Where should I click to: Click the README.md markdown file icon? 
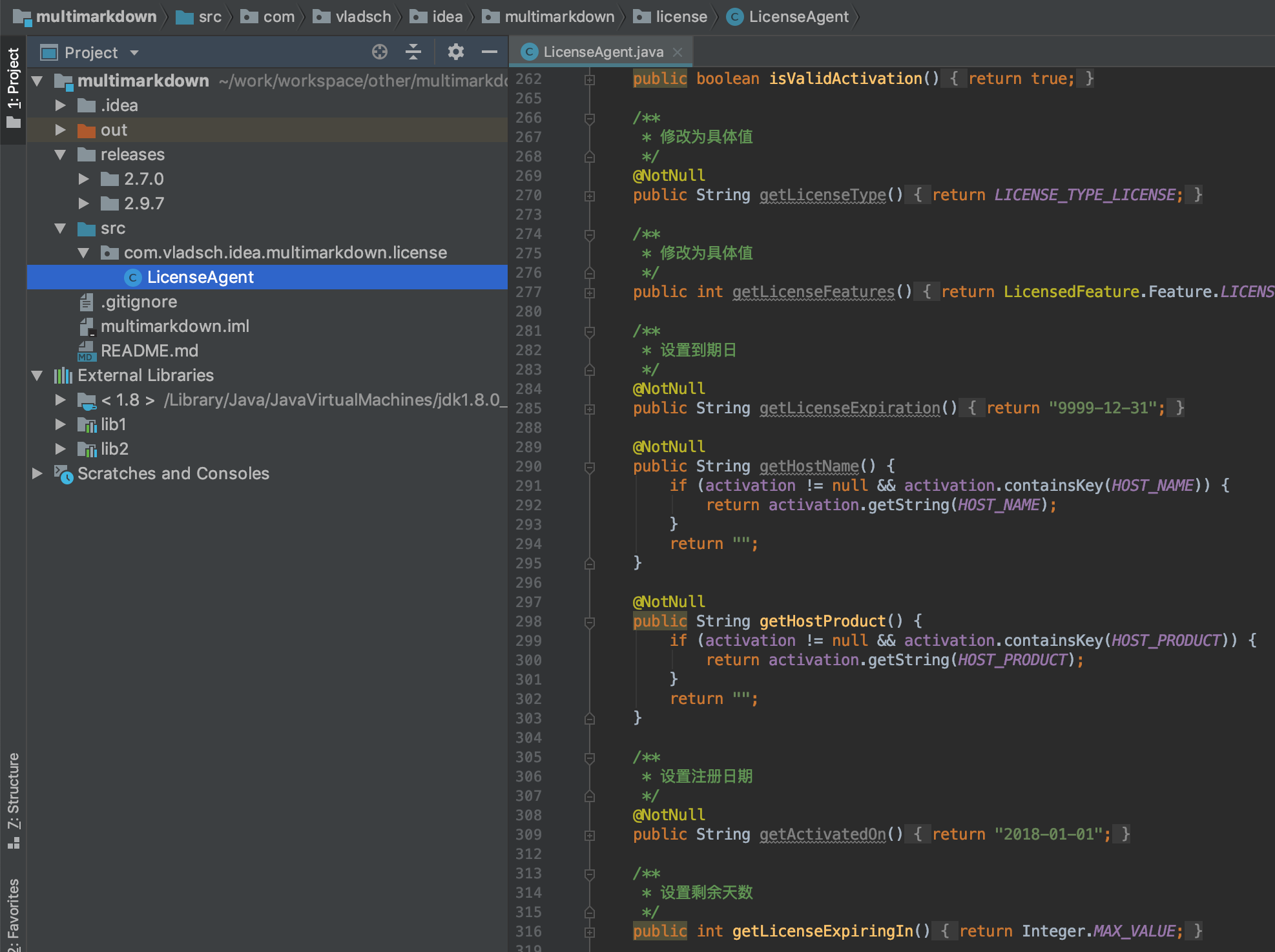(x=87, y=351)
